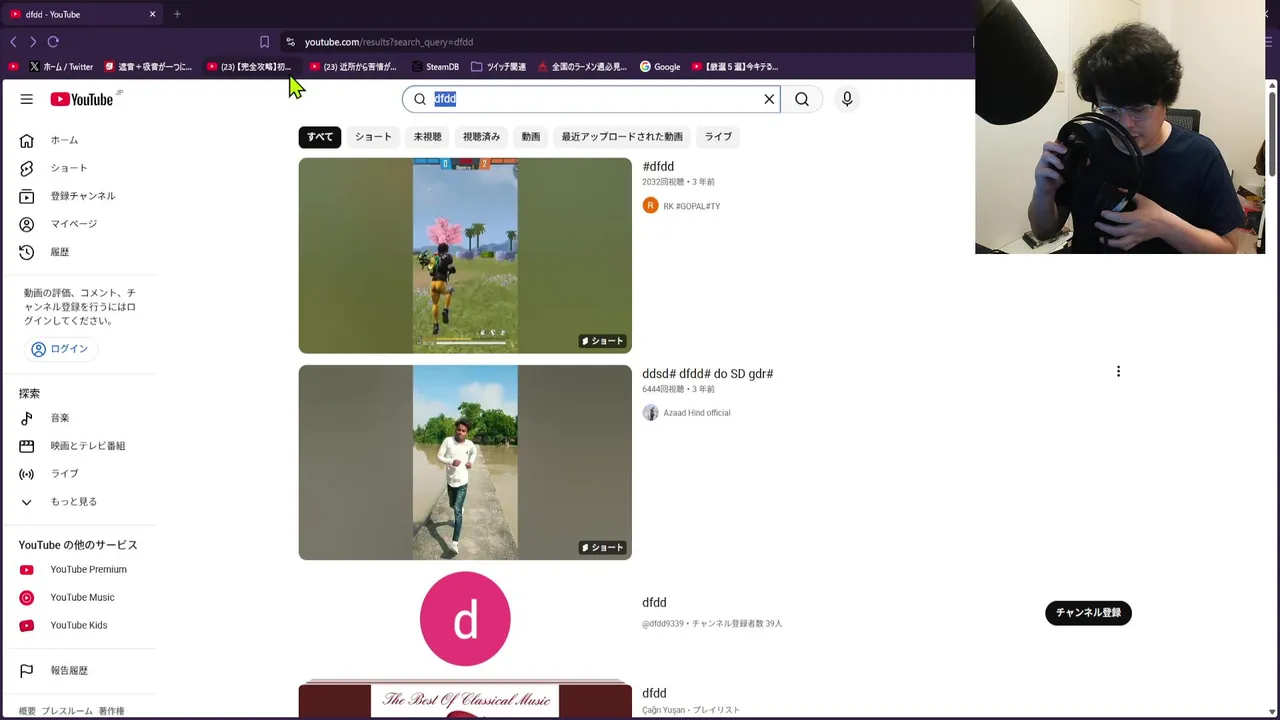Open YouTube Premium link
The height and width of the screenshot is (720, 1280).
[x=87, y=570]
